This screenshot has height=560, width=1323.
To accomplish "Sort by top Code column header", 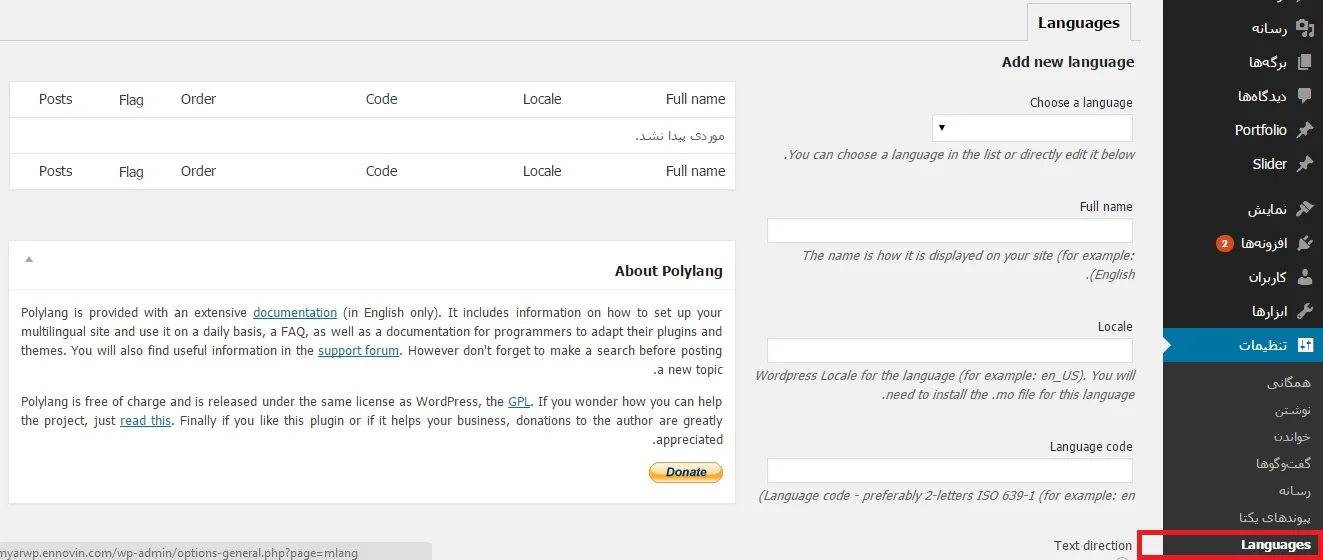I will [381, 99].
